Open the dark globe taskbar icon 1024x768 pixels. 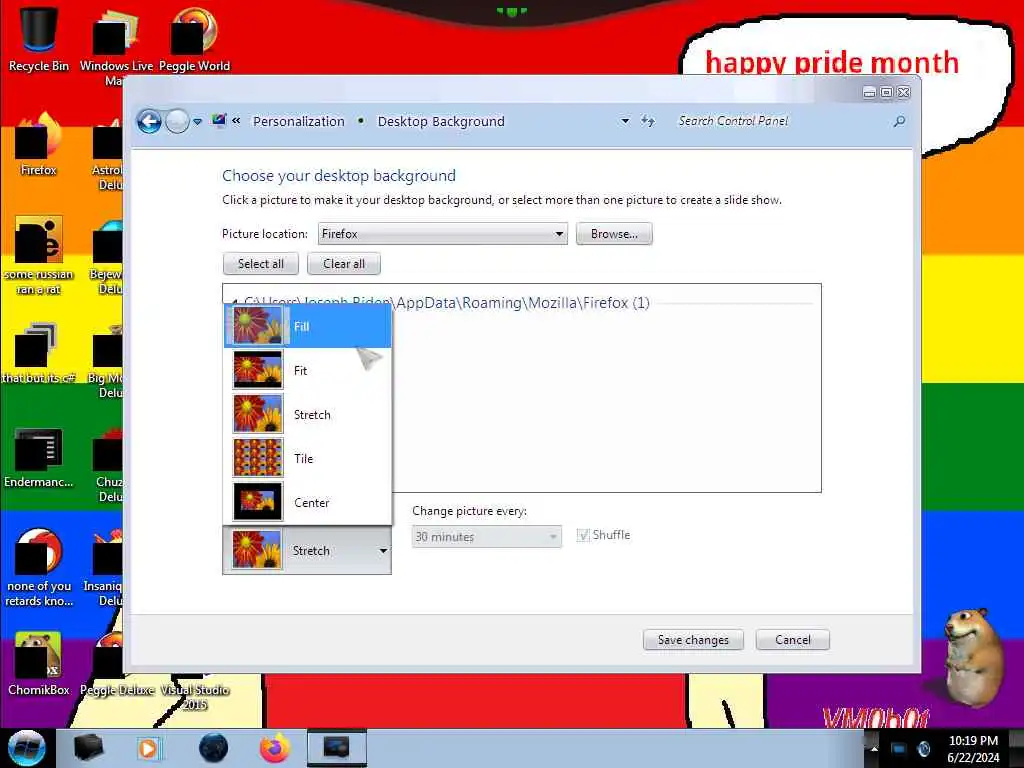point(214,748)
